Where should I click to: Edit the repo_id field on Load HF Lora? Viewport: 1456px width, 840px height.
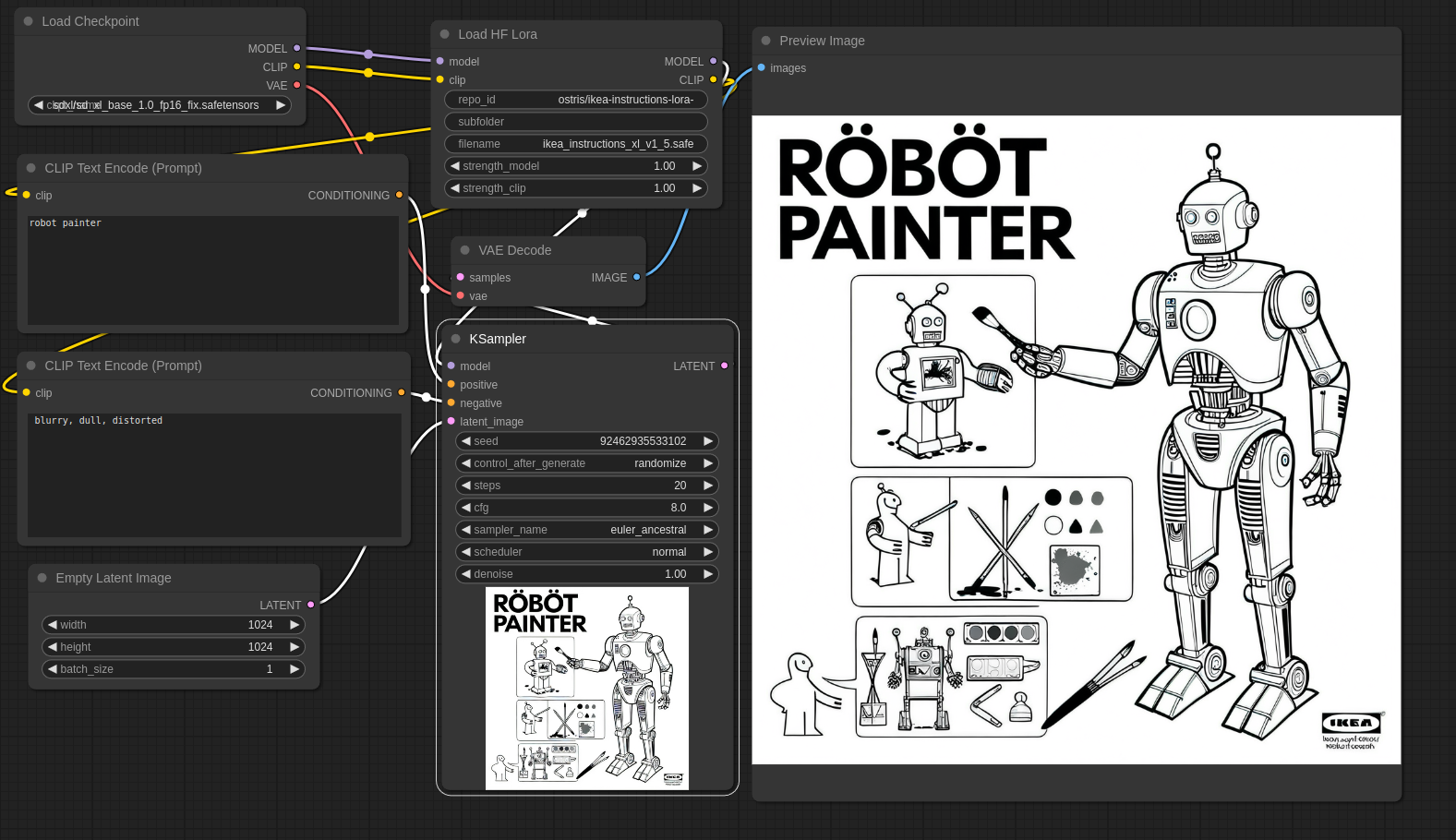pos(576,100)
